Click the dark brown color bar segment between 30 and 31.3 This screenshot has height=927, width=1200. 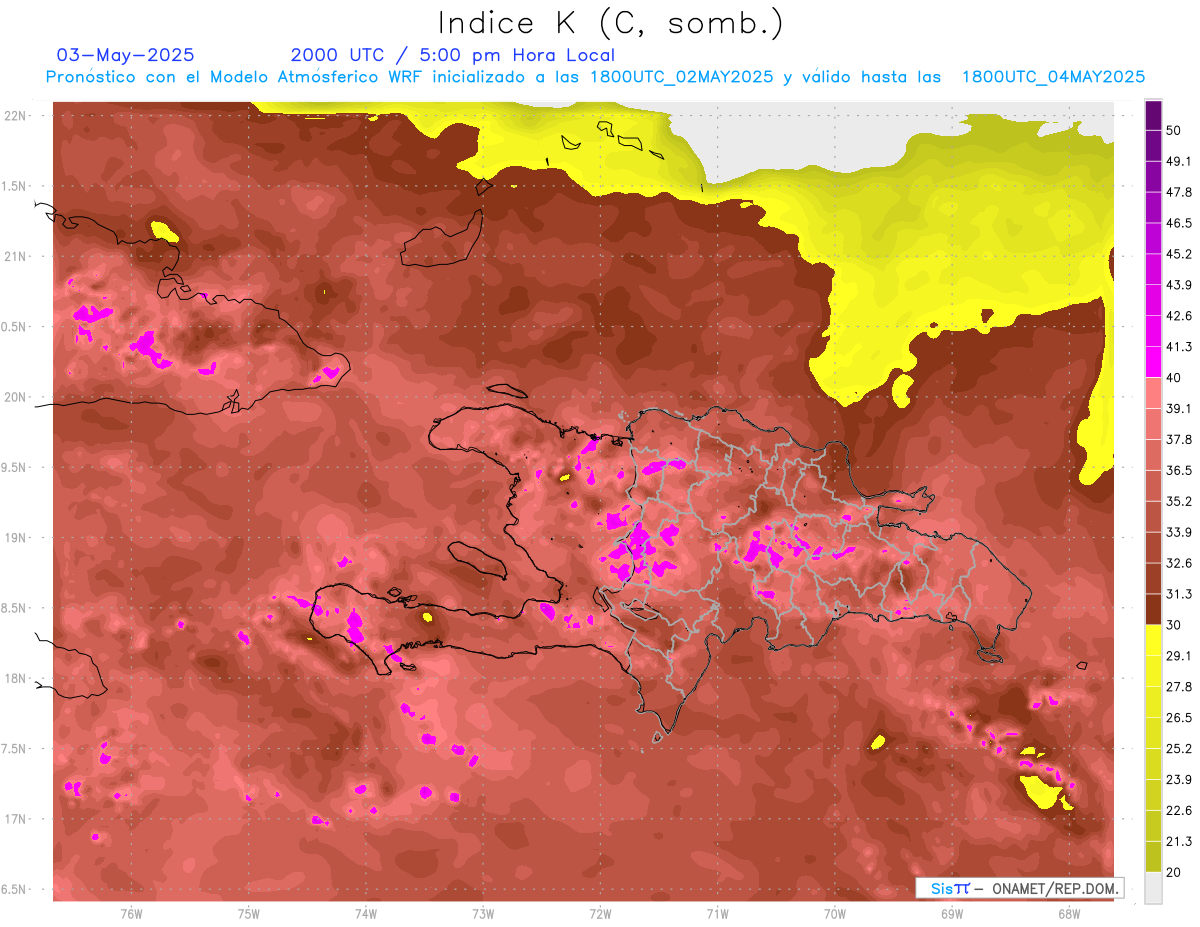[x=1153, y=610]
